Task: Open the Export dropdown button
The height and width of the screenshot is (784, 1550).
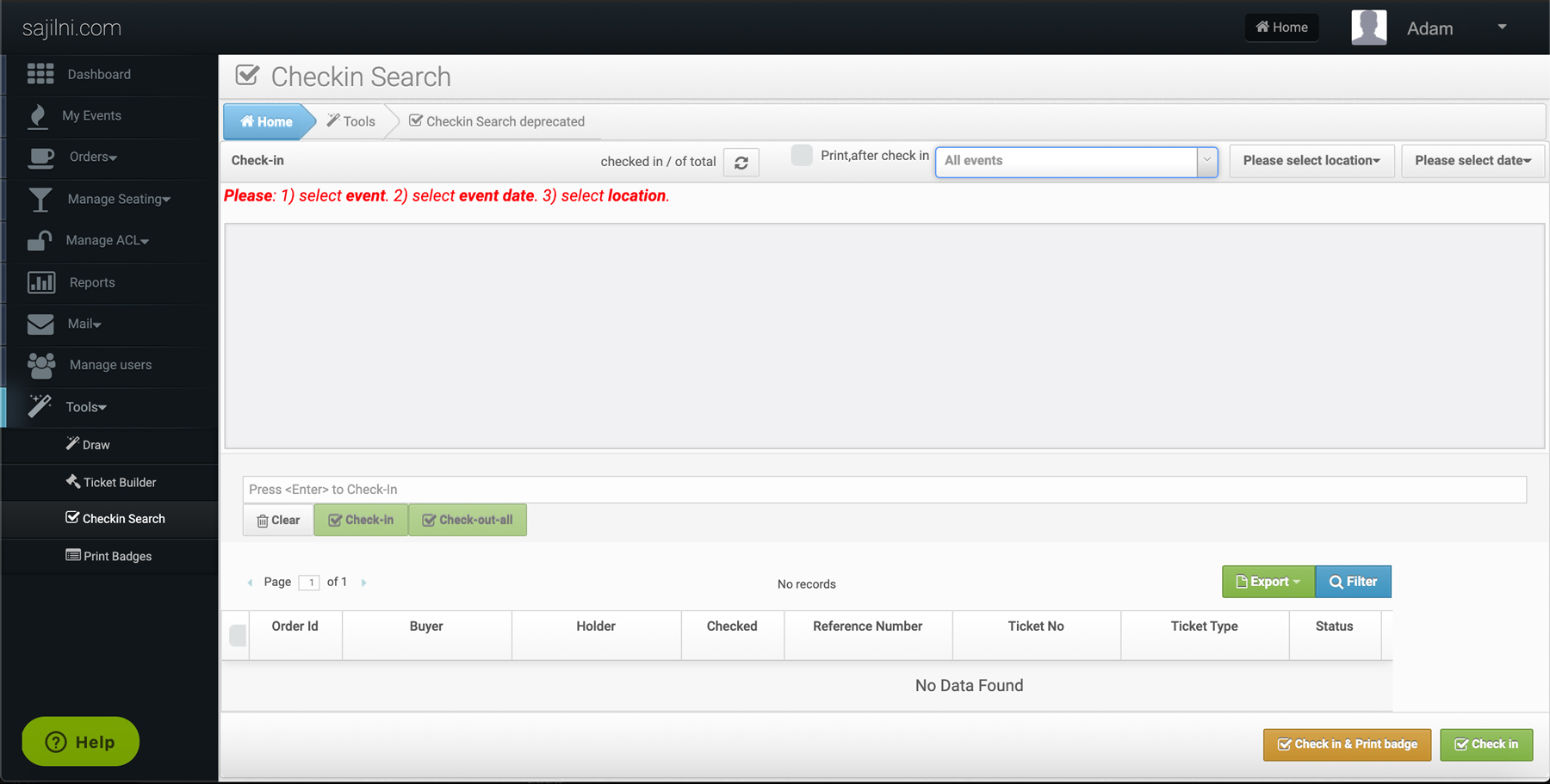Action: pyautogui.click(x=1268, y=582)
